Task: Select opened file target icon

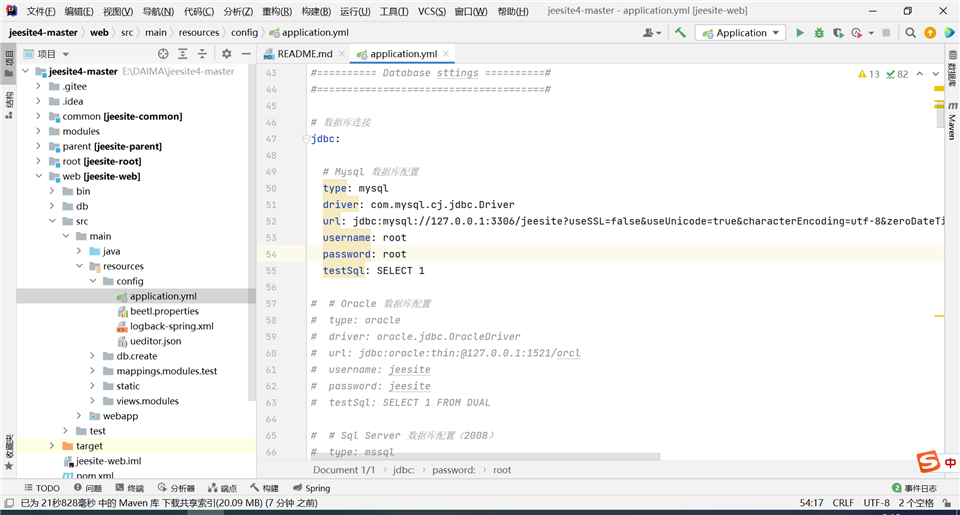Action: pyautogui.click(x=163, y=54)
